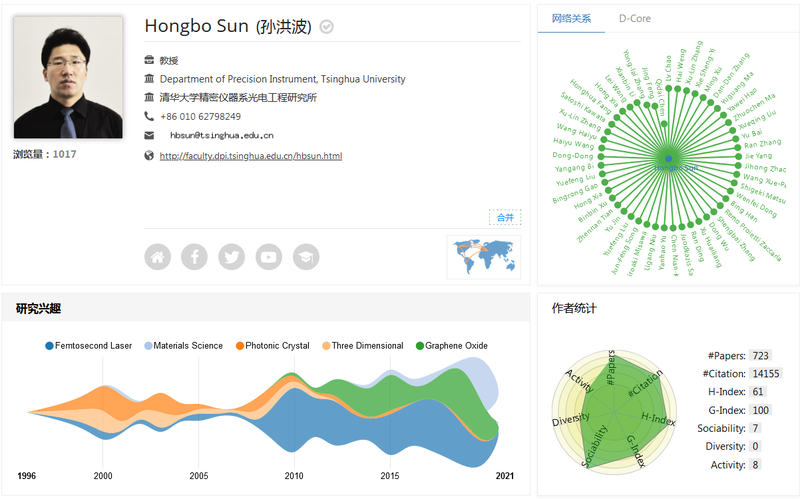
Task: Click the homepage icon in social row
Action: pos(157,257)
